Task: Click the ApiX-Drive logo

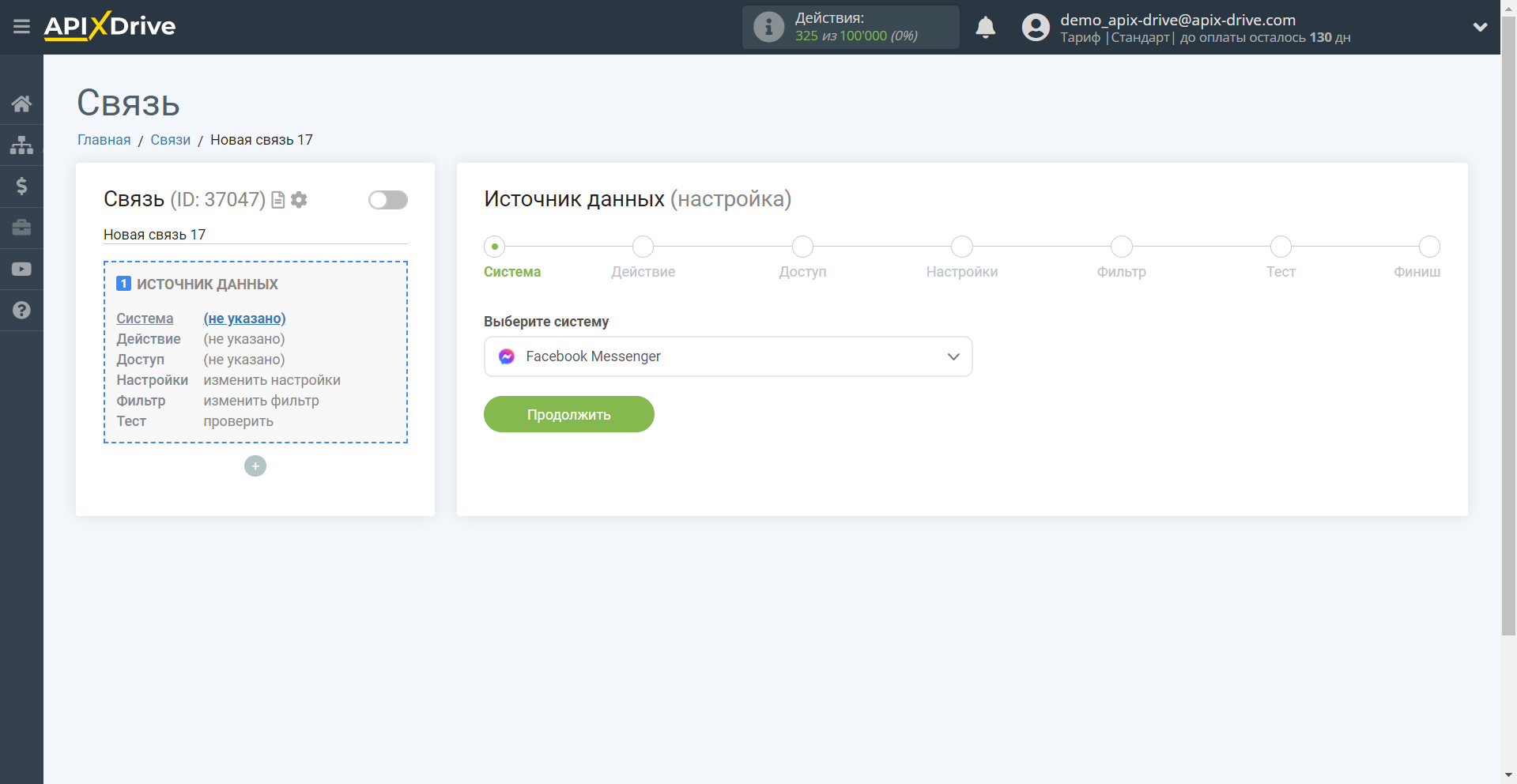Action: [x=110, y=26]
